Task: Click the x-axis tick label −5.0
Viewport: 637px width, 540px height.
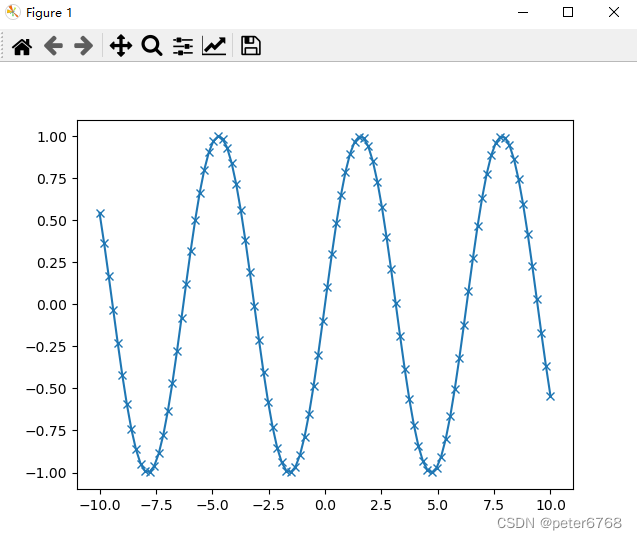Action: pyautogui.click(x=212, y=505)
